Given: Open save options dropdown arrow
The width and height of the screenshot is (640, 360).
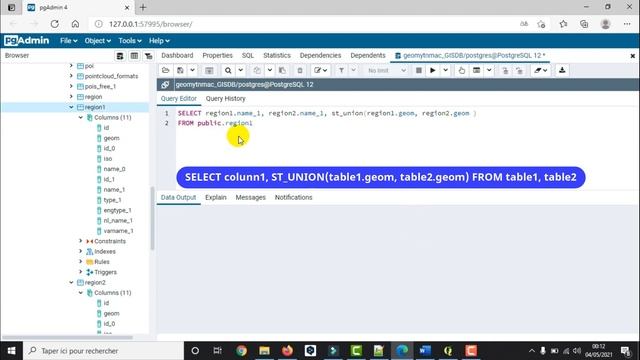Looking at the screenshot, I should click(192, 71).
